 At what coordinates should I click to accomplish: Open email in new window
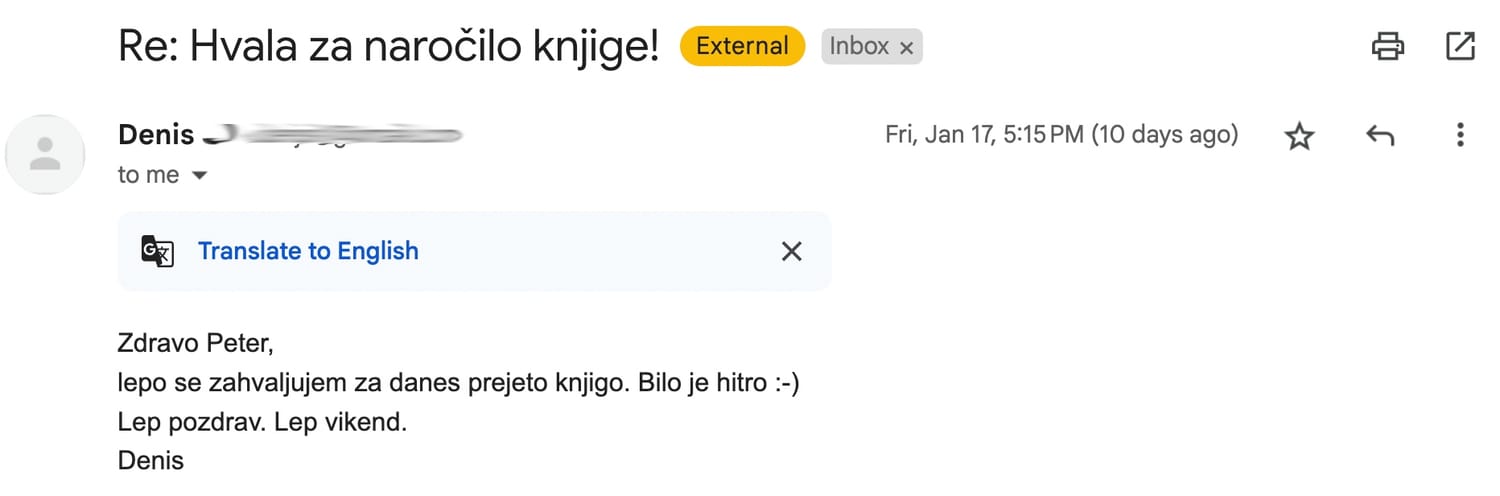tap(1460, 46)
